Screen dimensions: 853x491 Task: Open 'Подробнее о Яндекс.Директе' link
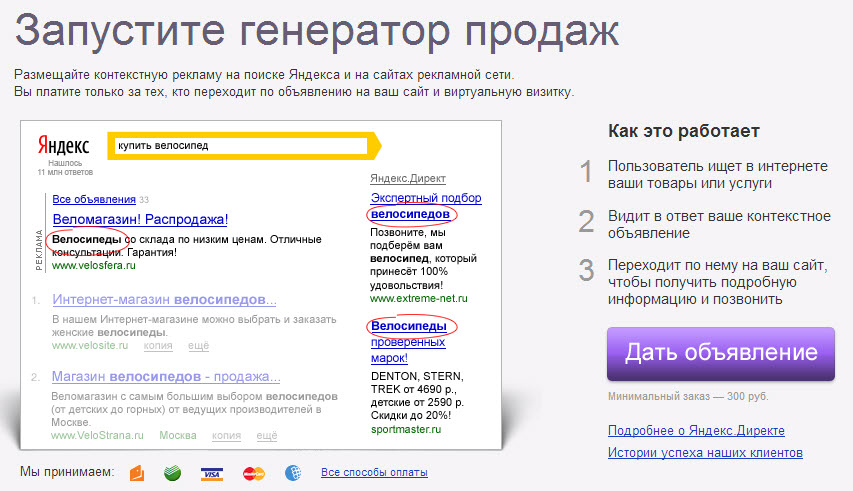pos(696,431)
